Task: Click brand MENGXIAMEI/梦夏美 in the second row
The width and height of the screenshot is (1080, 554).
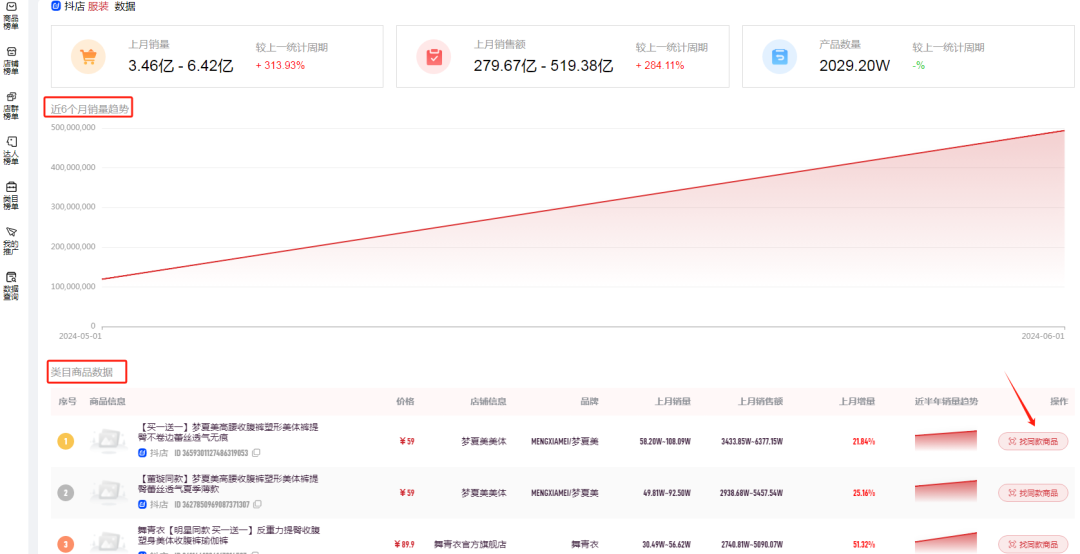Action: pos(565,493)
